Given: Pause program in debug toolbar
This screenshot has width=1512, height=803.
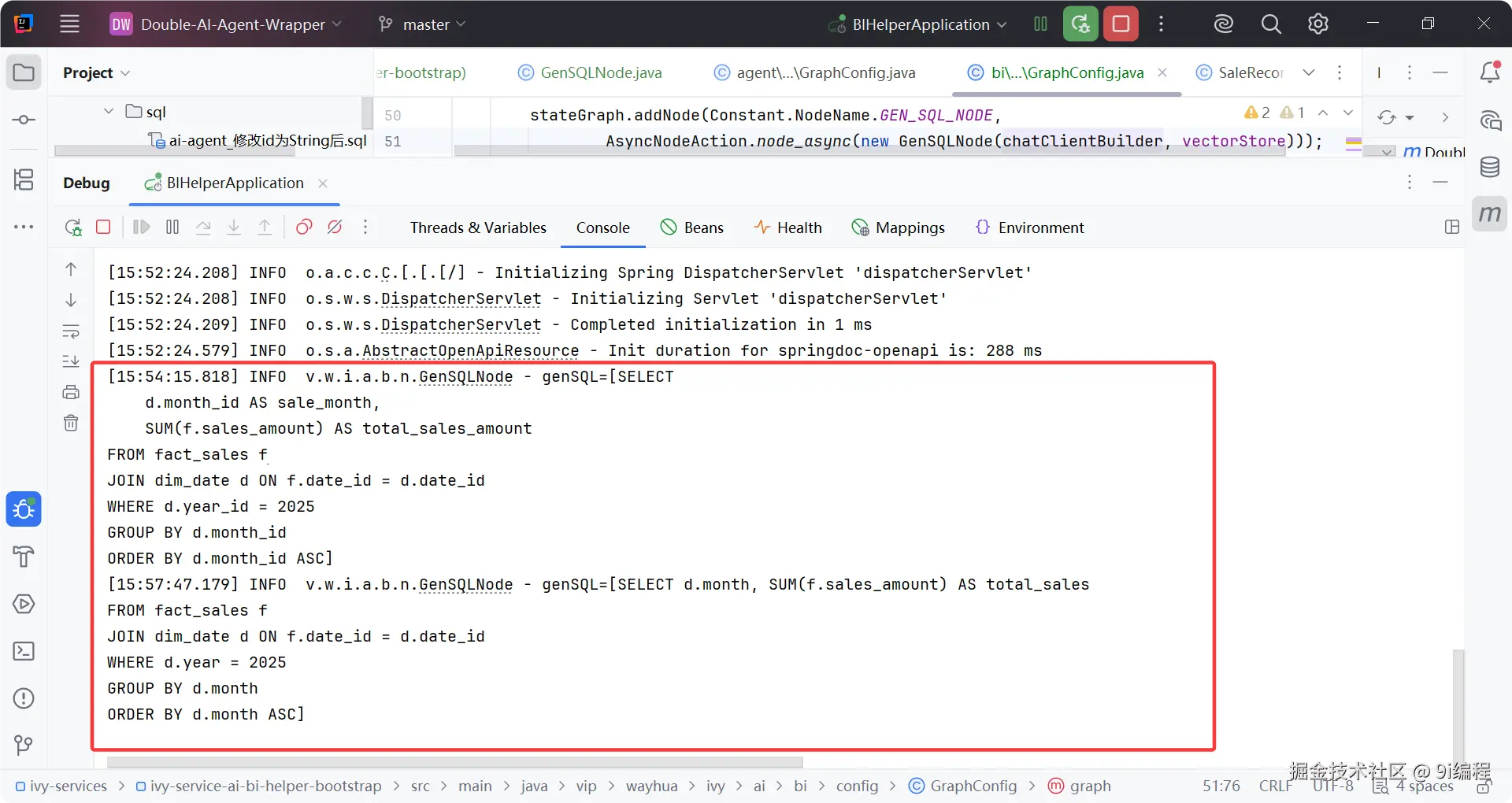Looking at the screenshot, I should tap(172, 227).
